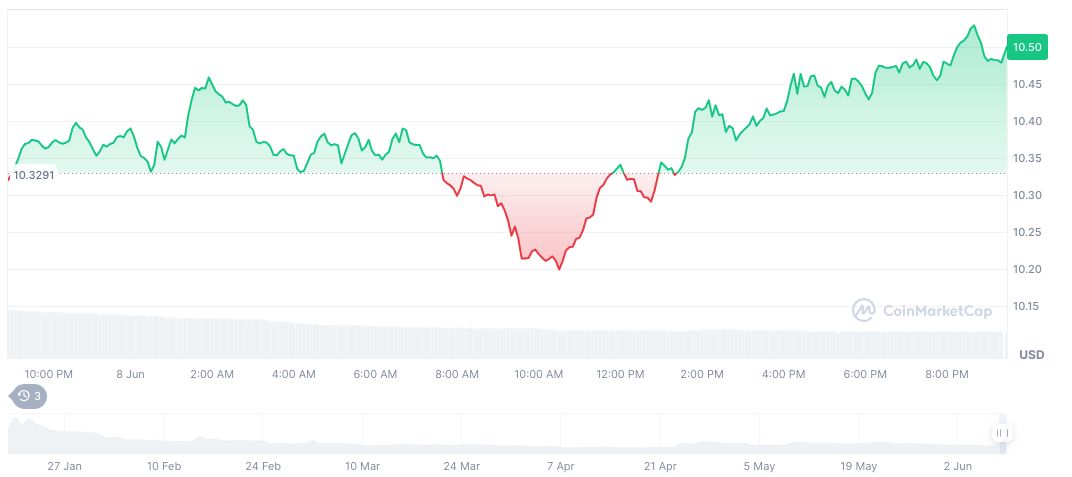
Task: Select 7 Apr on the overview timeline
Action: pyautogui.click(x=559, y=466)
